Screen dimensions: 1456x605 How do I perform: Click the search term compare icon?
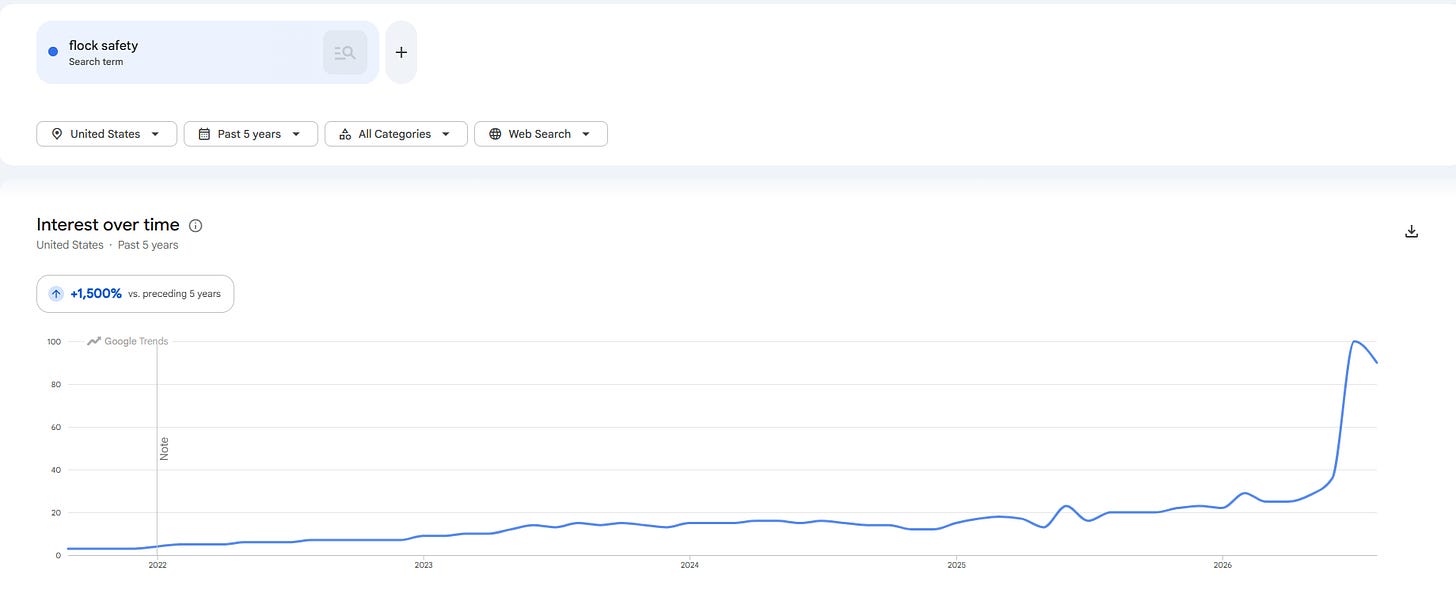[345, 52]
